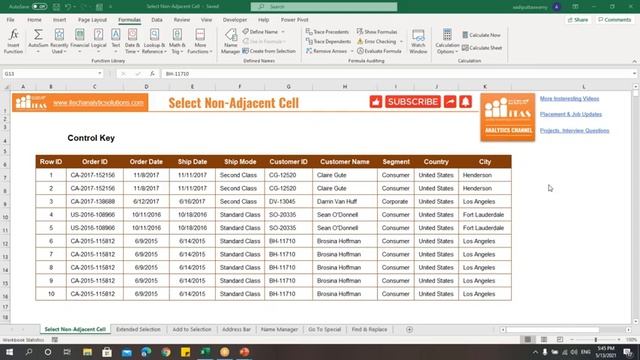Open AutoSum in the Function Library
Viewport: 640px width, 360px height.
click(38, 41)
